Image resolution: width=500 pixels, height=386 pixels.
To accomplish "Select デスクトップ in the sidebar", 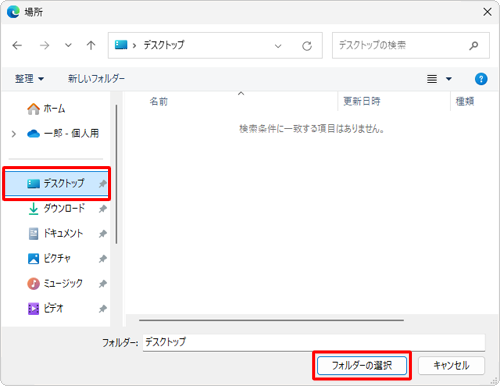I will coord(56,183).
